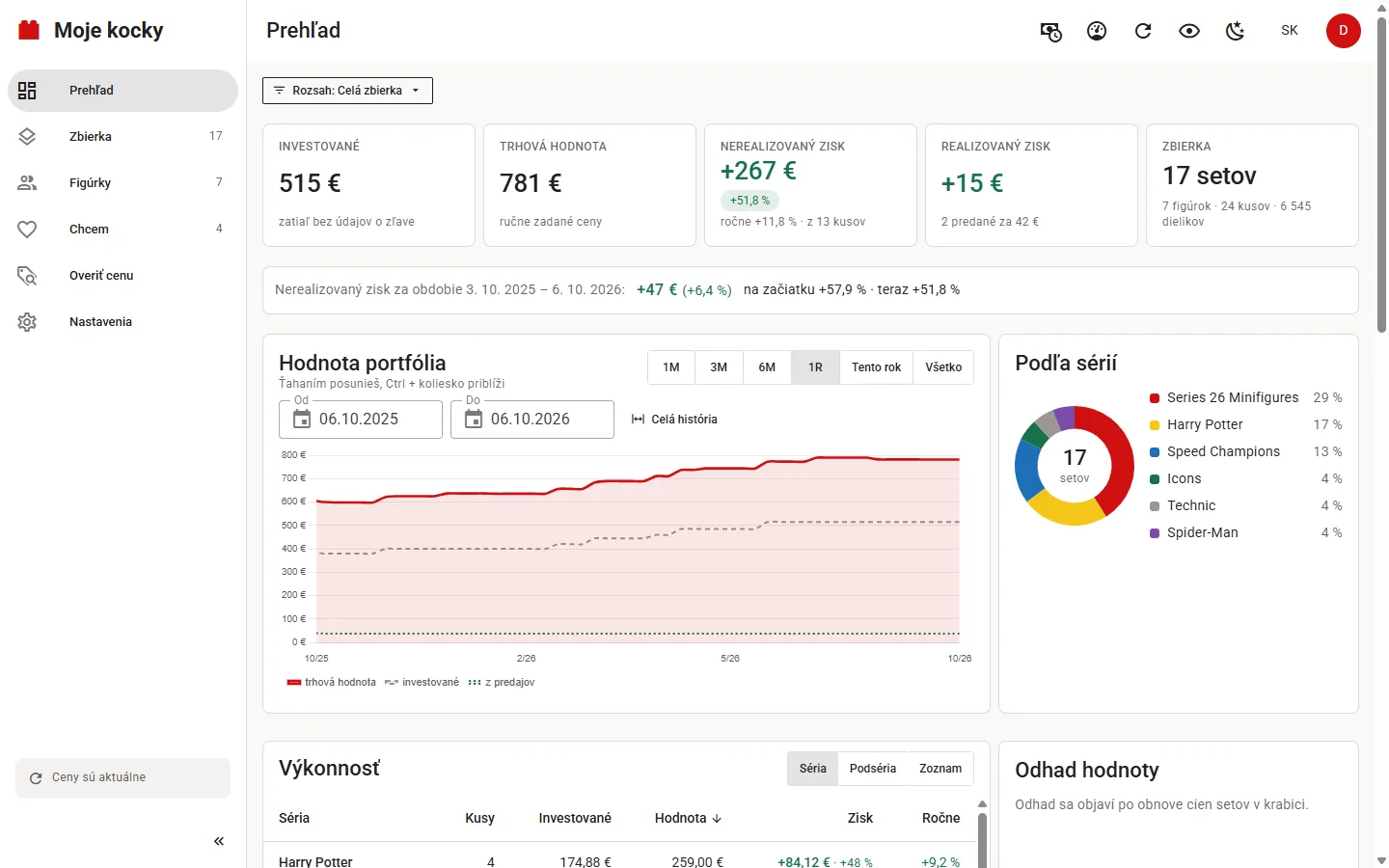Click Harry Potter yellow legend swatch
Viewport: 1389px width, 868px height.
tap(1155, 425)
